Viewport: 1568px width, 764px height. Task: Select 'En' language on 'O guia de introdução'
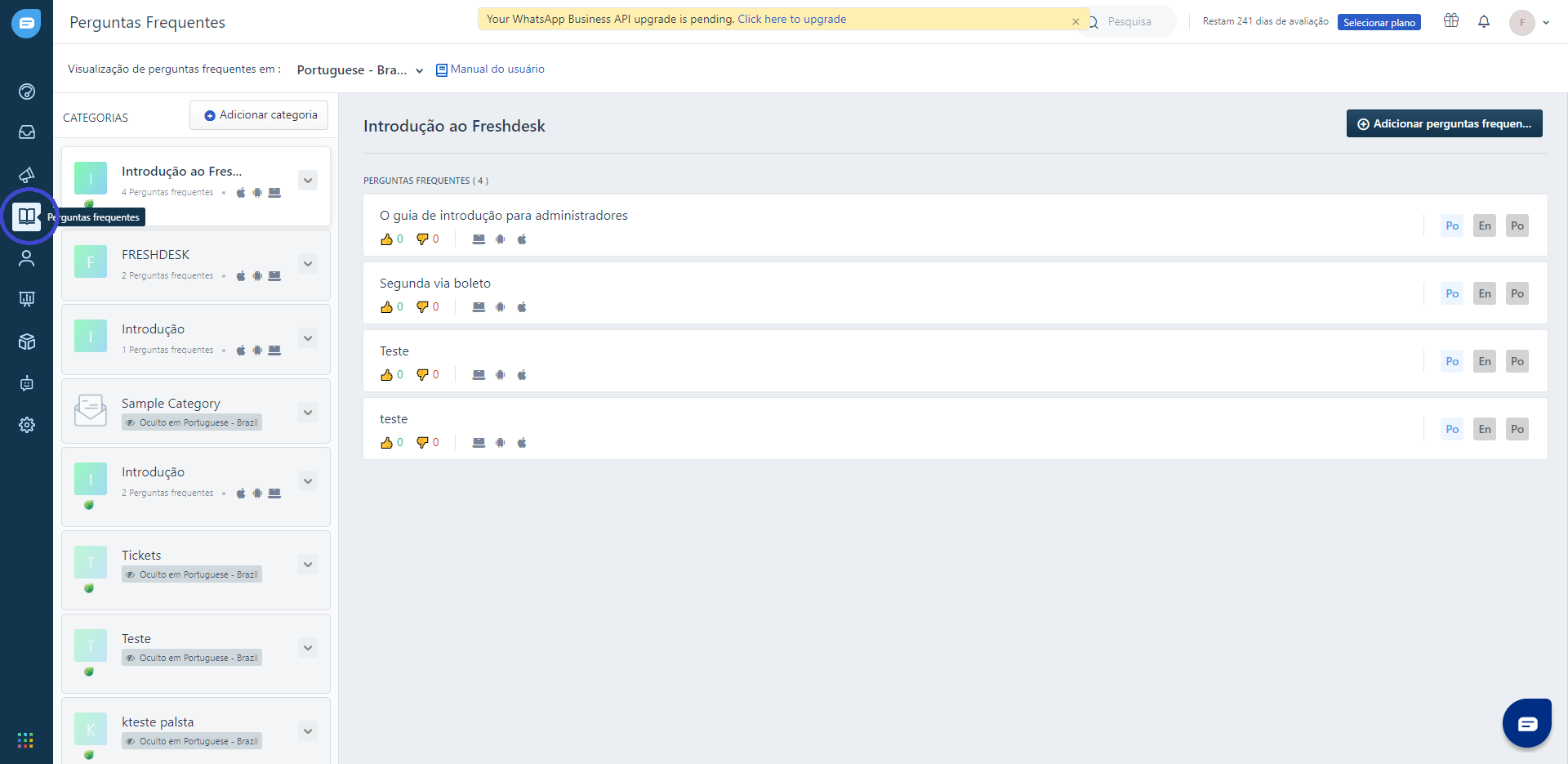pyautogui.click(x=1485, y=226)
